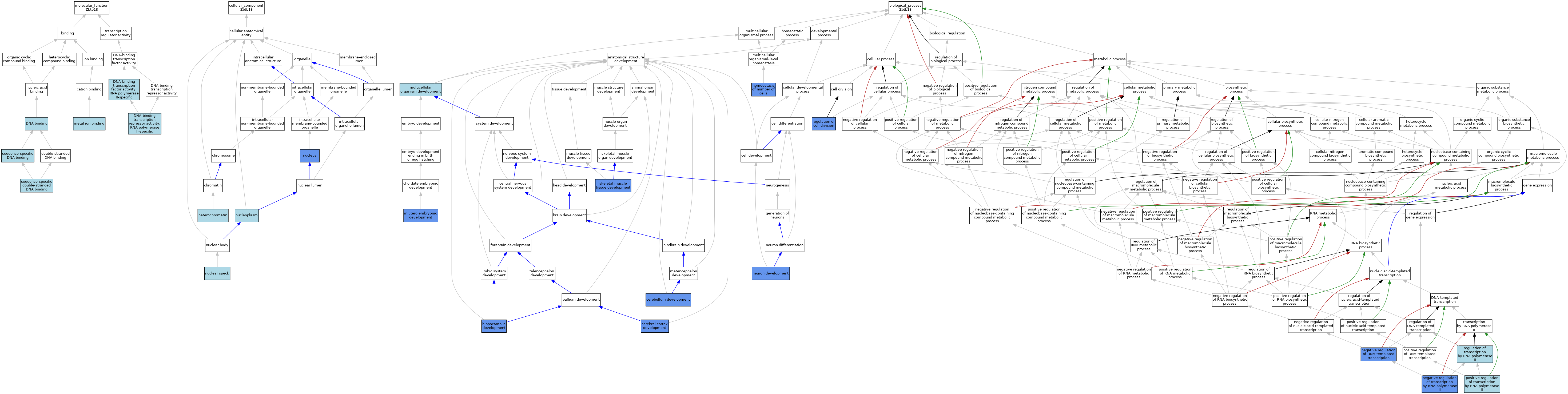Click the limbic system development node
The image size is (1568, 394).
coord(494,273)
